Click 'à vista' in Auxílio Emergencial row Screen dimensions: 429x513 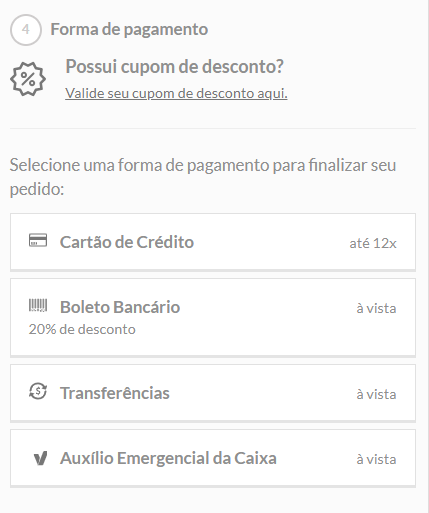376,459
